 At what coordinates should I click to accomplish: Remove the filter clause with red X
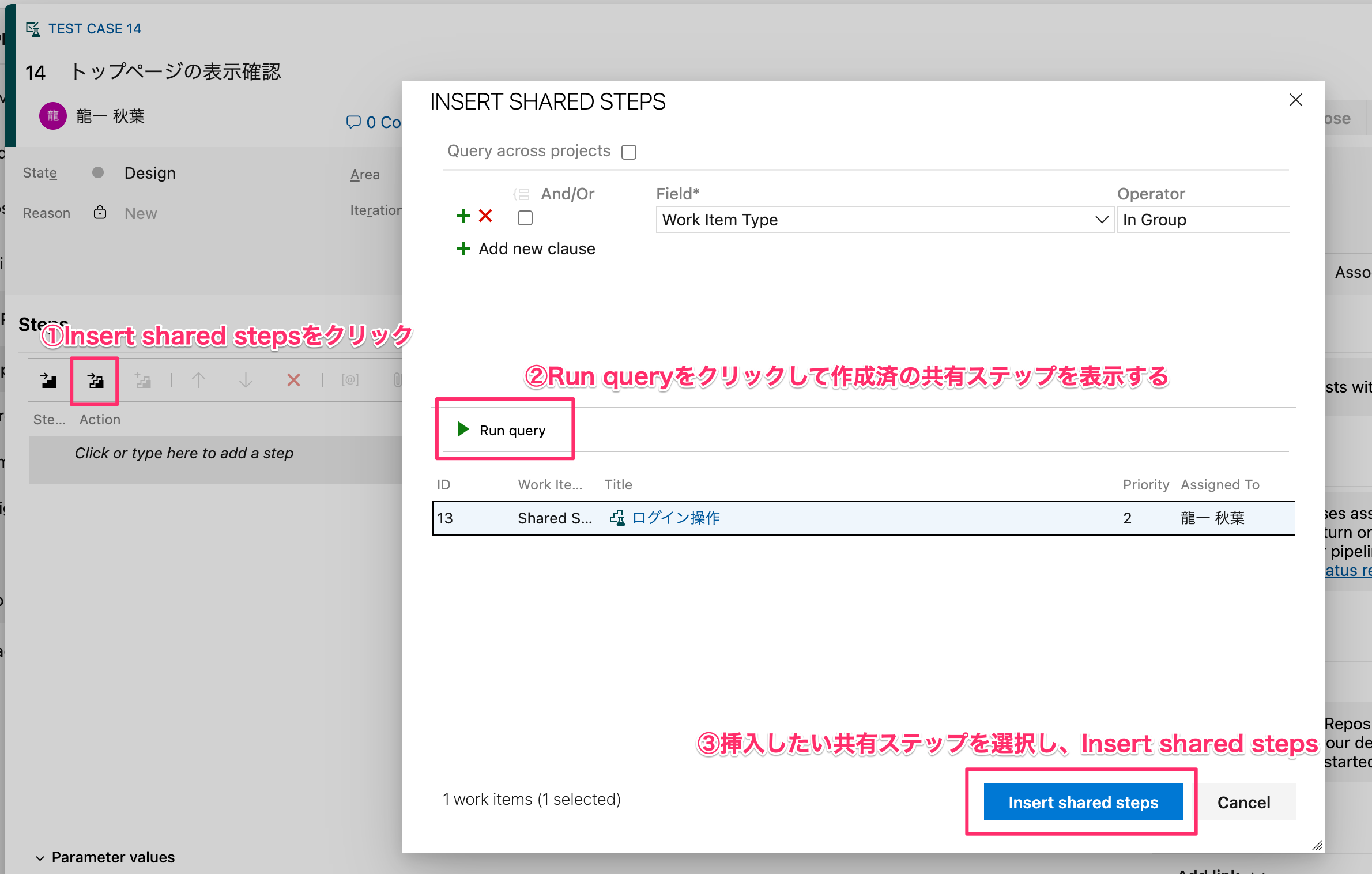(485, 216)
